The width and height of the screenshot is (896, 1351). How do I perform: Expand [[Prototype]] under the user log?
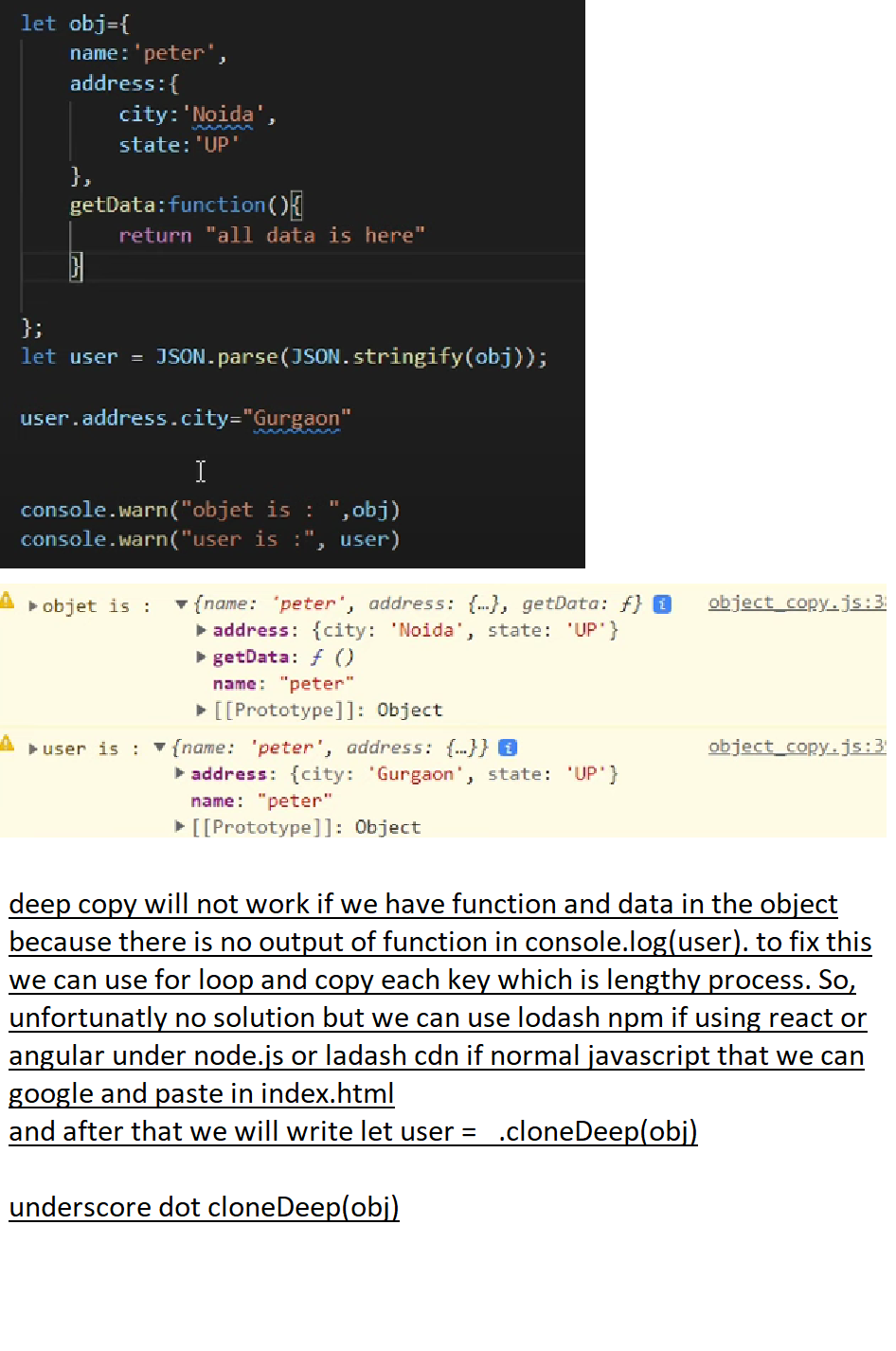click(179, 827)
